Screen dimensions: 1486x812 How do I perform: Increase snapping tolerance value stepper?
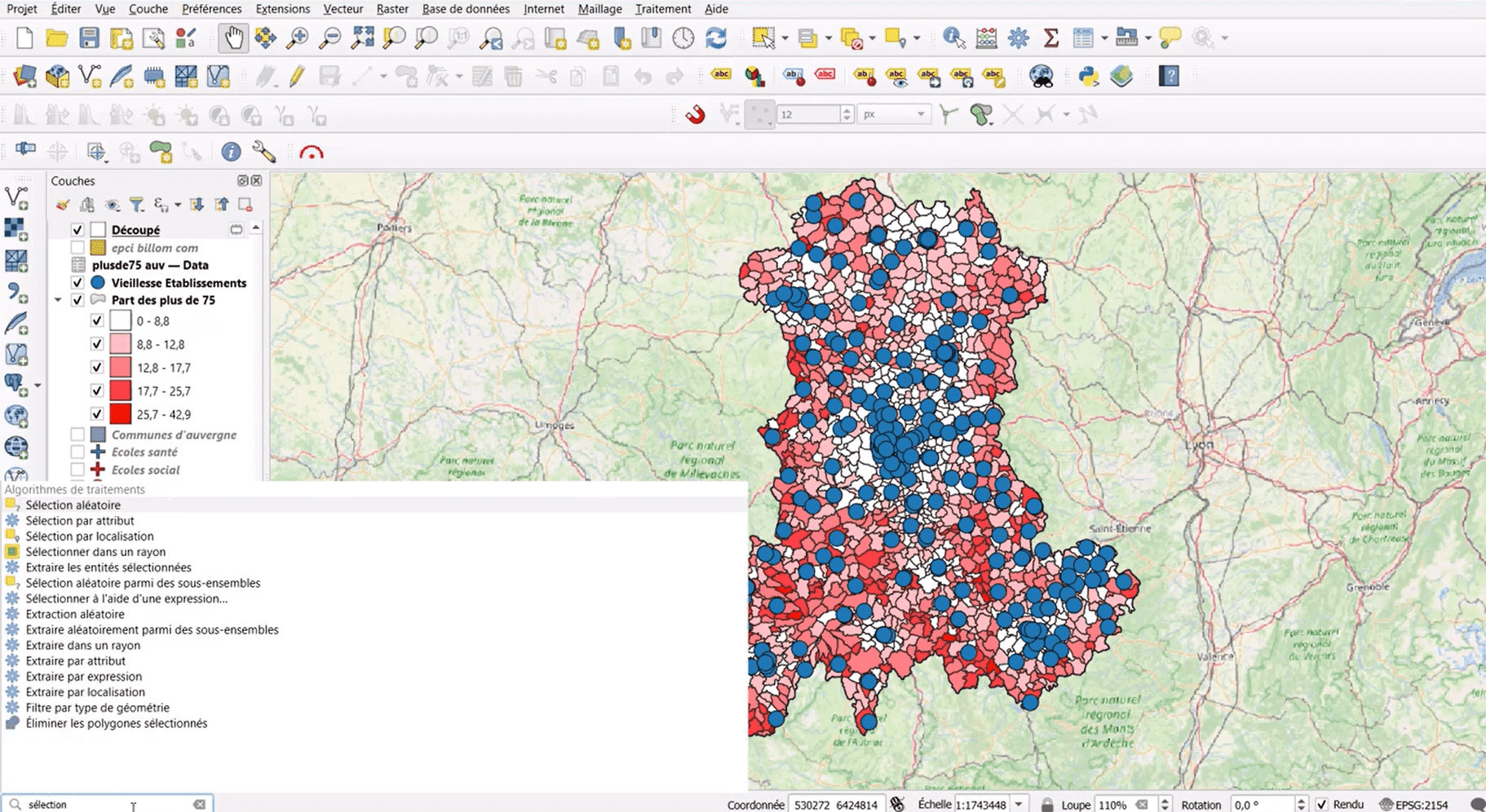click(x=847, y=110)
